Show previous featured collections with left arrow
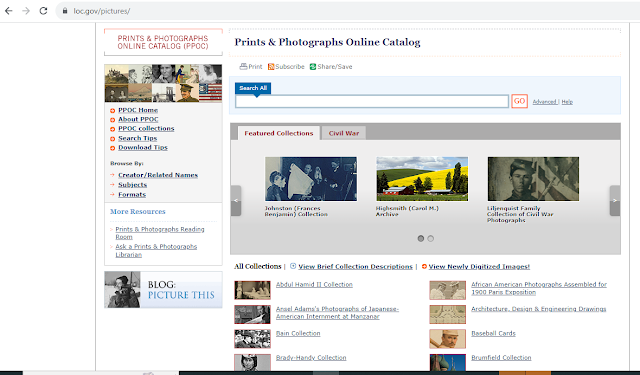 (x=236, y=200)
